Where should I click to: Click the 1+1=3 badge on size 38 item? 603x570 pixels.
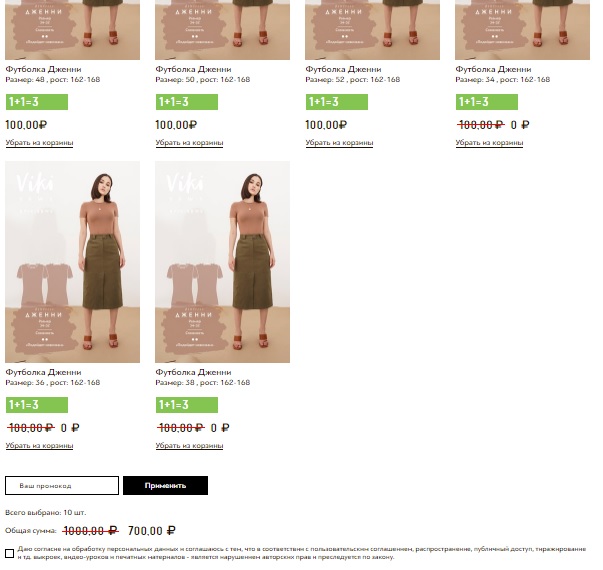(187, 405)
